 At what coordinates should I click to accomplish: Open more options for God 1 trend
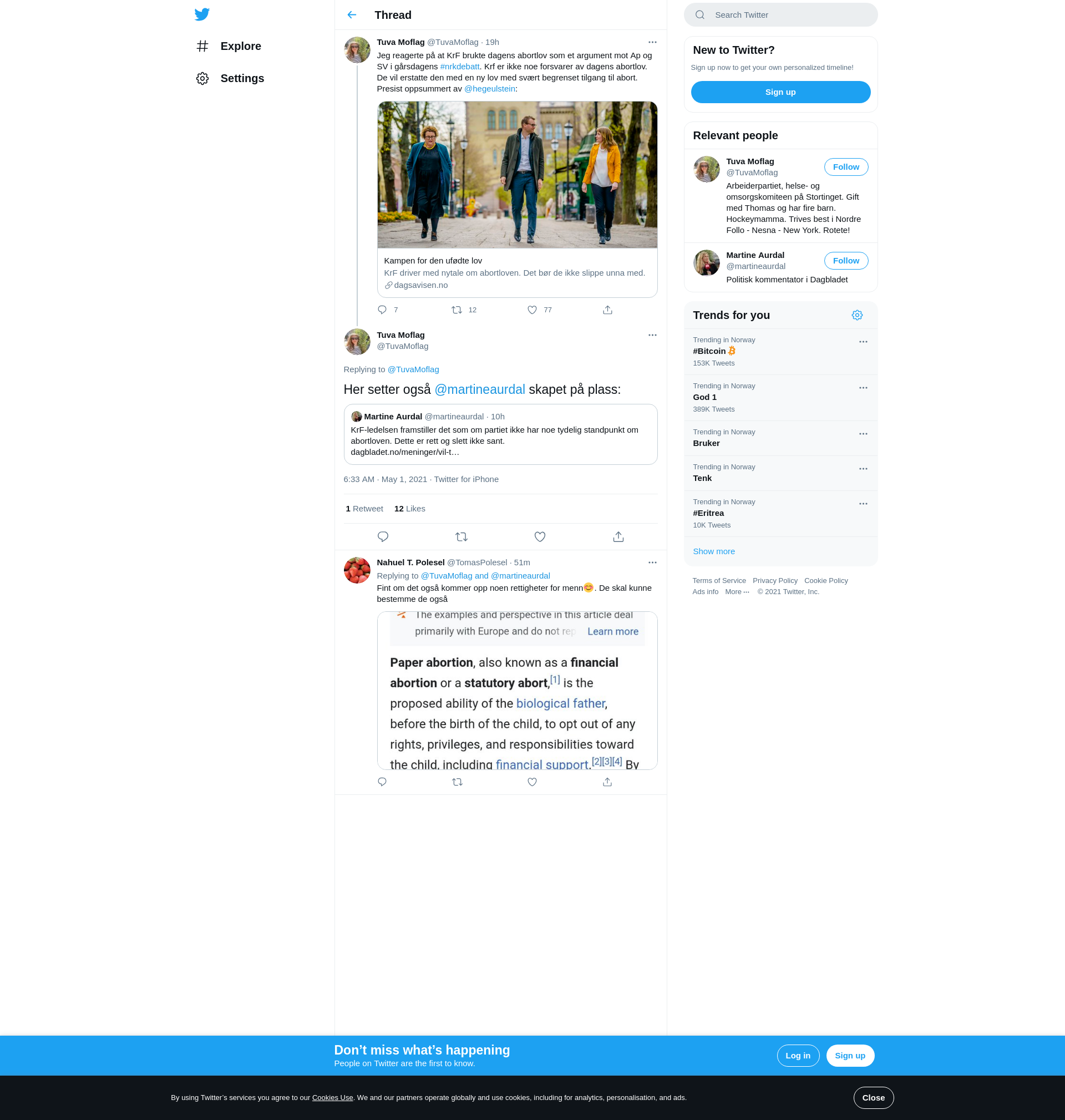click(x=863, y=388)
